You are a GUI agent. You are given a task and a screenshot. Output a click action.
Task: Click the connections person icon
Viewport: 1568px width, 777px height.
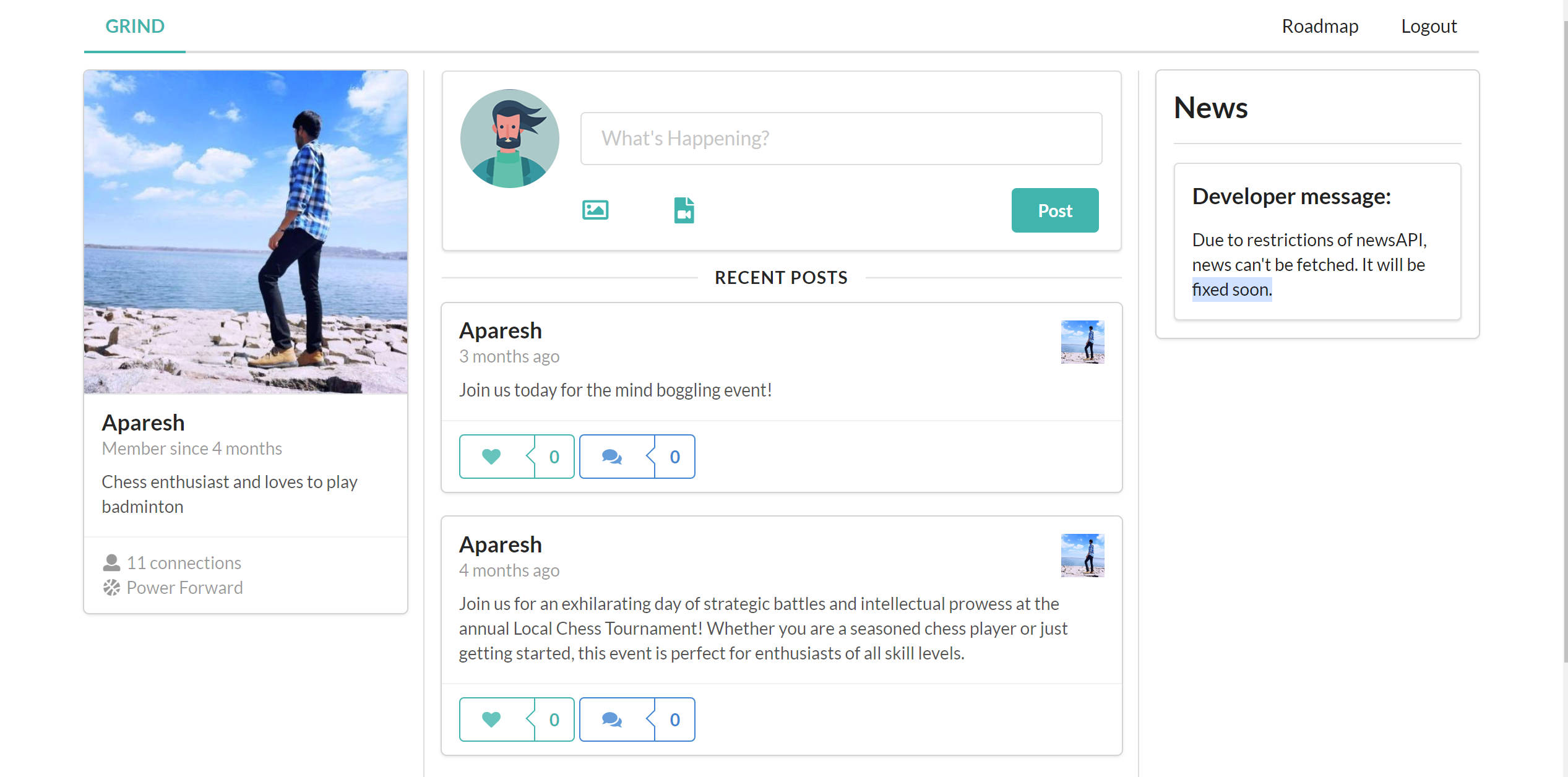(111, 563)
